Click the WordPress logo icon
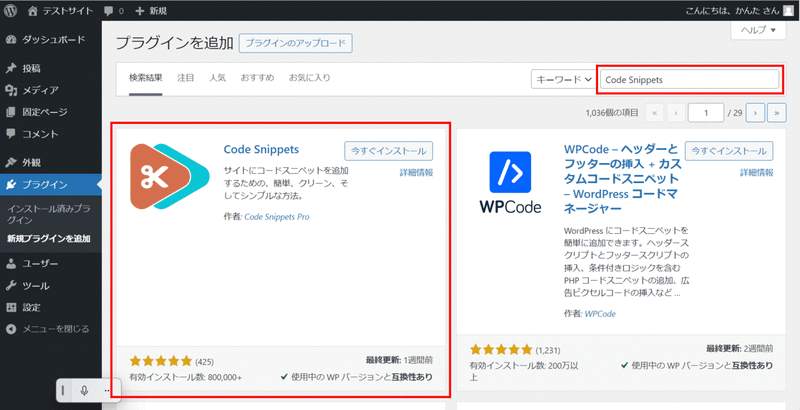Screen dimensions: 800x410 point(10,11)
